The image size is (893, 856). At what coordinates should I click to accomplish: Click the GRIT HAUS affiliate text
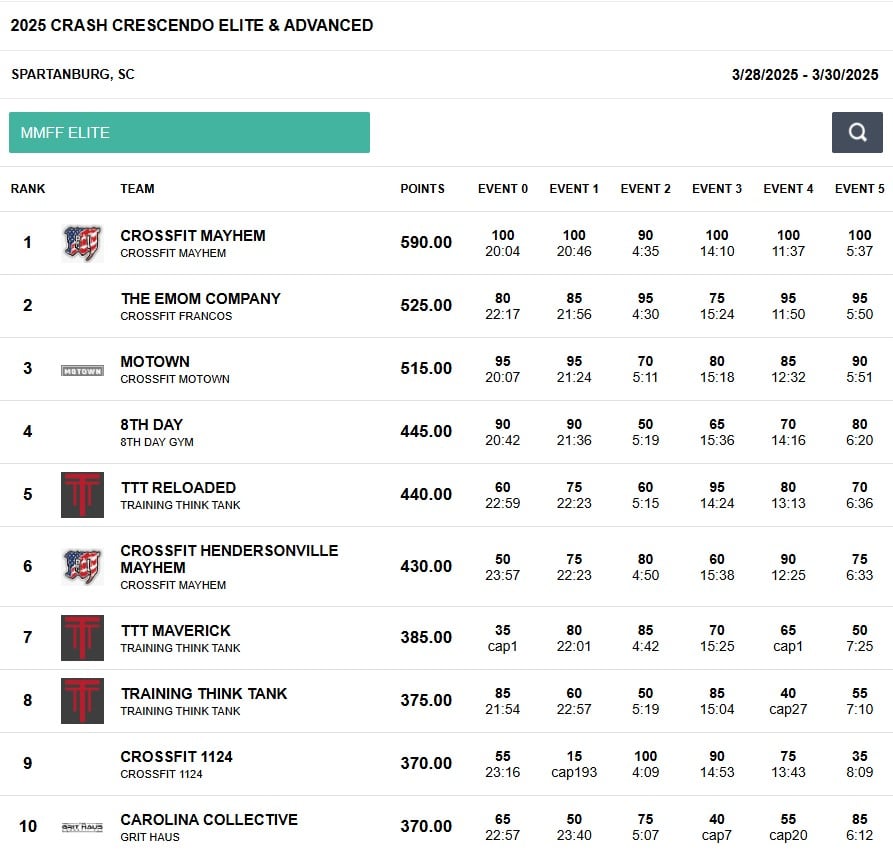click(x=150, y=837)
